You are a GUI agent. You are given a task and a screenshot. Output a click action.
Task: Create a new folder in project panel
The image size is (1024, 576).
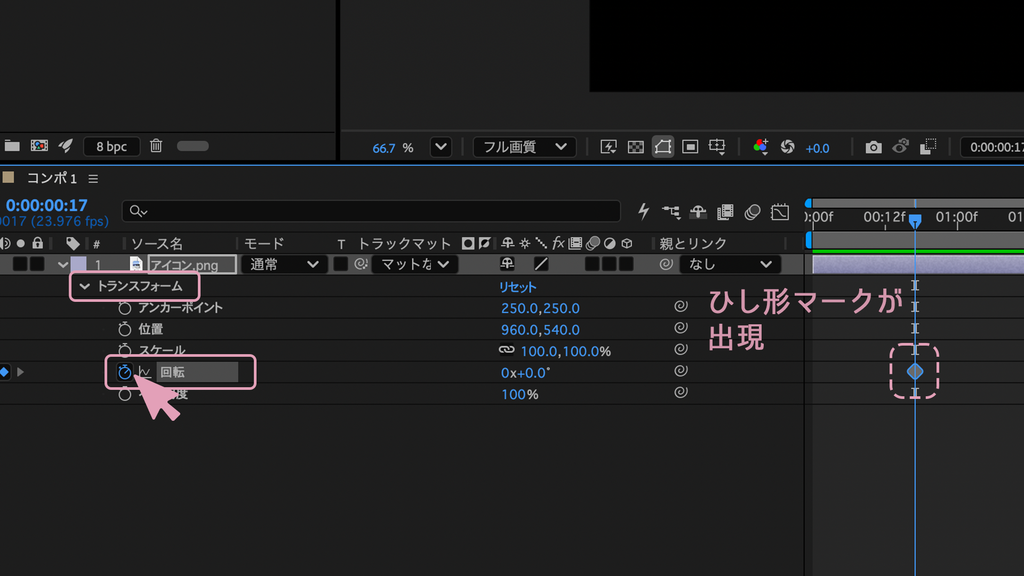[12, 146]
